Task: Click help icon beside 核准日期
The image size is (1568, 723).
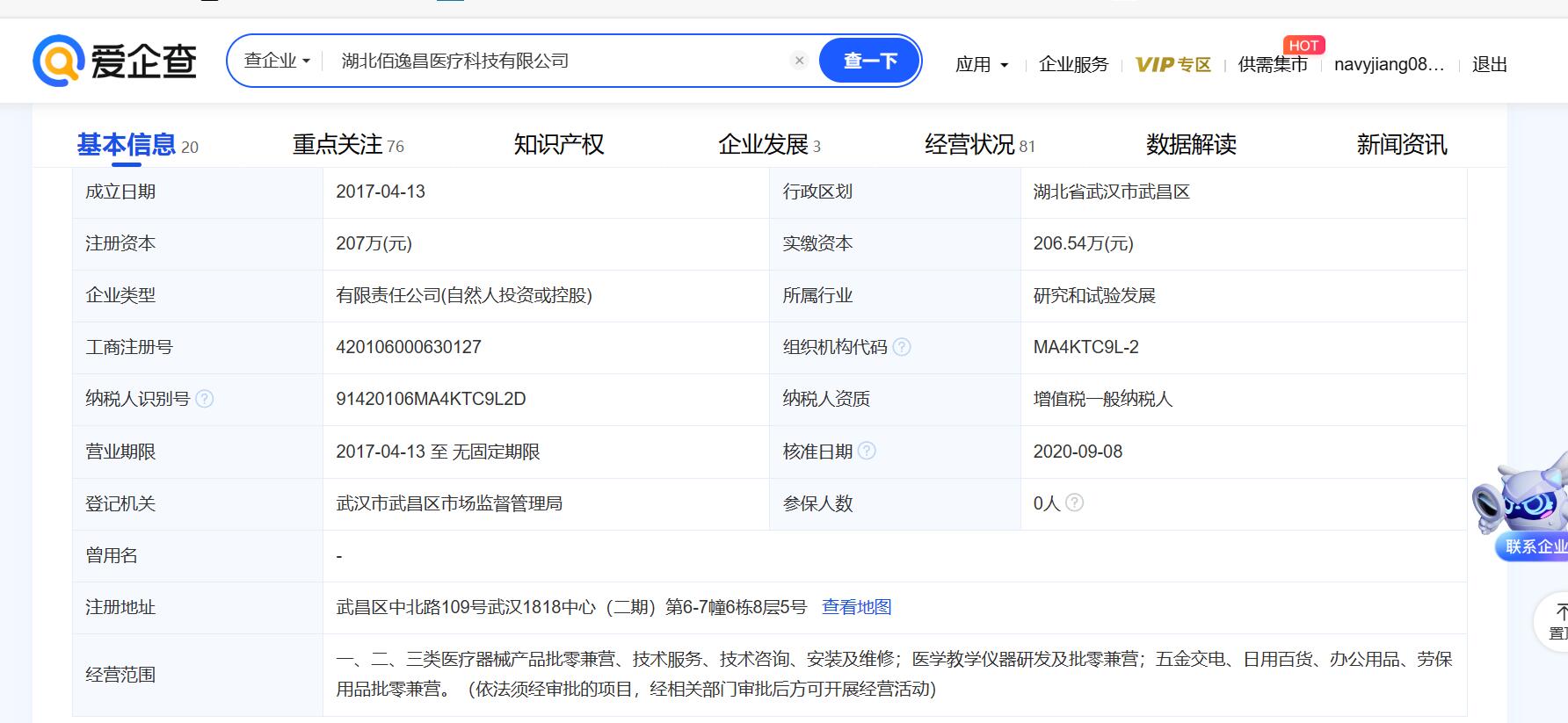Action: pyautogui.click(x=867, y=451)
